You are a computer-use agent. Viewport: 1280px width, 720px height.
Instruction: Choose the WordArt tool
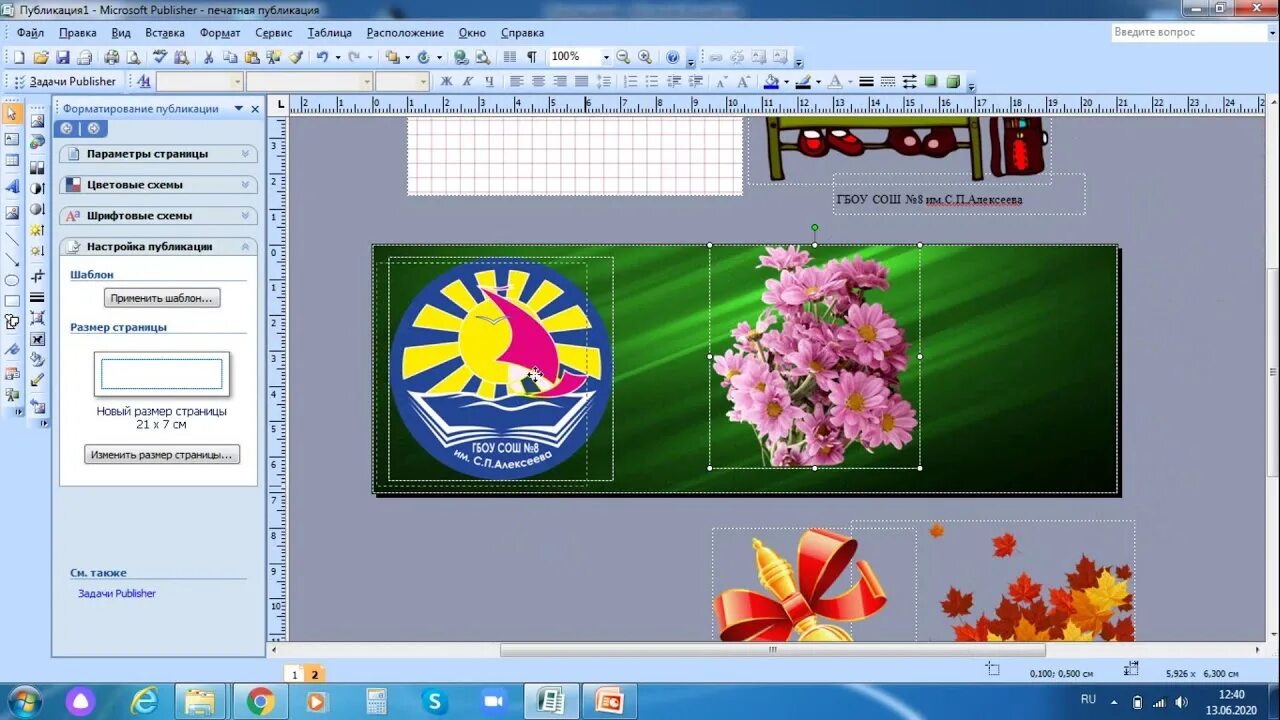click(12, 187)
